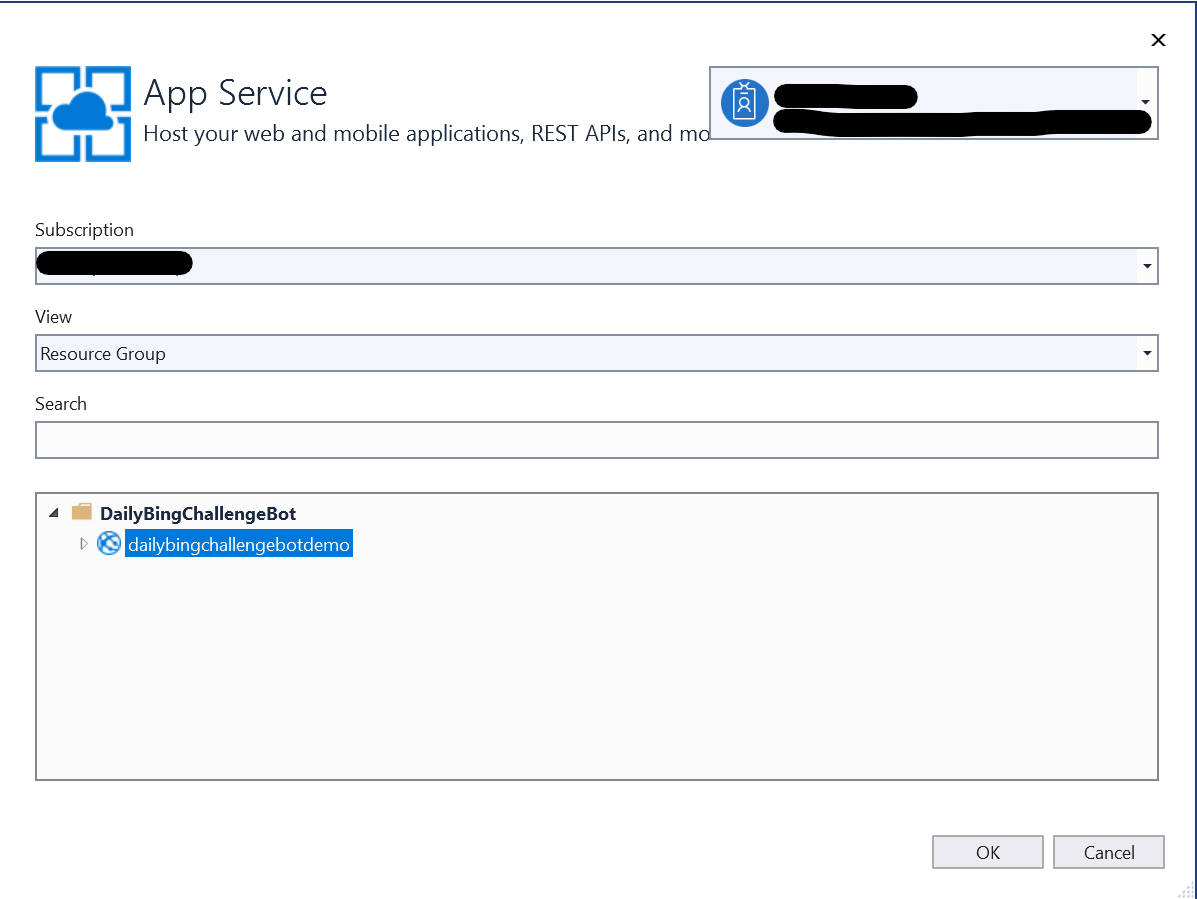Click the dailybingchallengebotdemo web app icon
The width and height of the screenshot is (1197, 899).
108,544
